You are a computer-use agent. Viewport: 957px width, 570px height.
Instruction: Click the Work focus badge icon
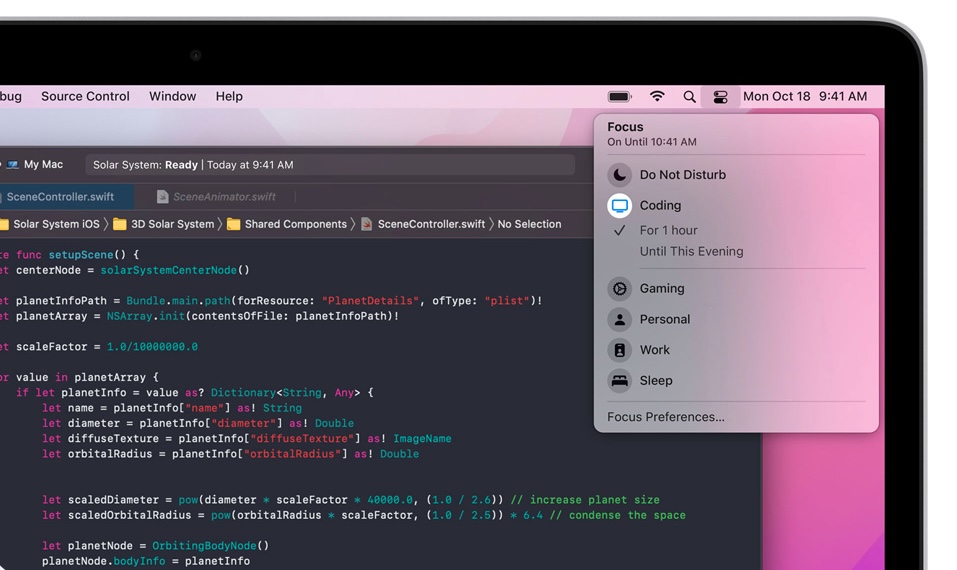[619, 350]
